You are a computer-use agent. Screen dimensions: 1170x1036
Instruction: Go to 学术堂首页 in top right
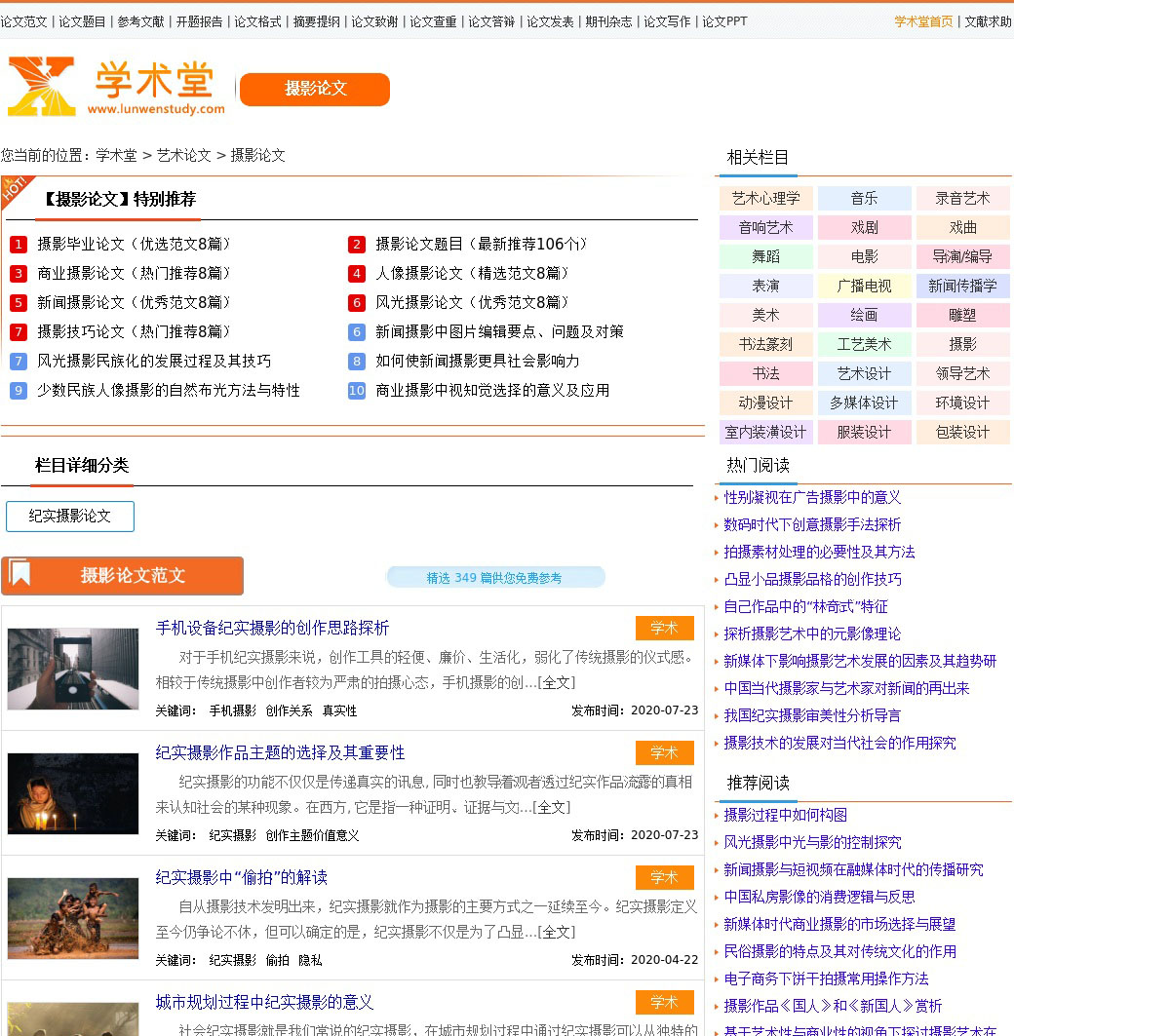tap(923, 21)
